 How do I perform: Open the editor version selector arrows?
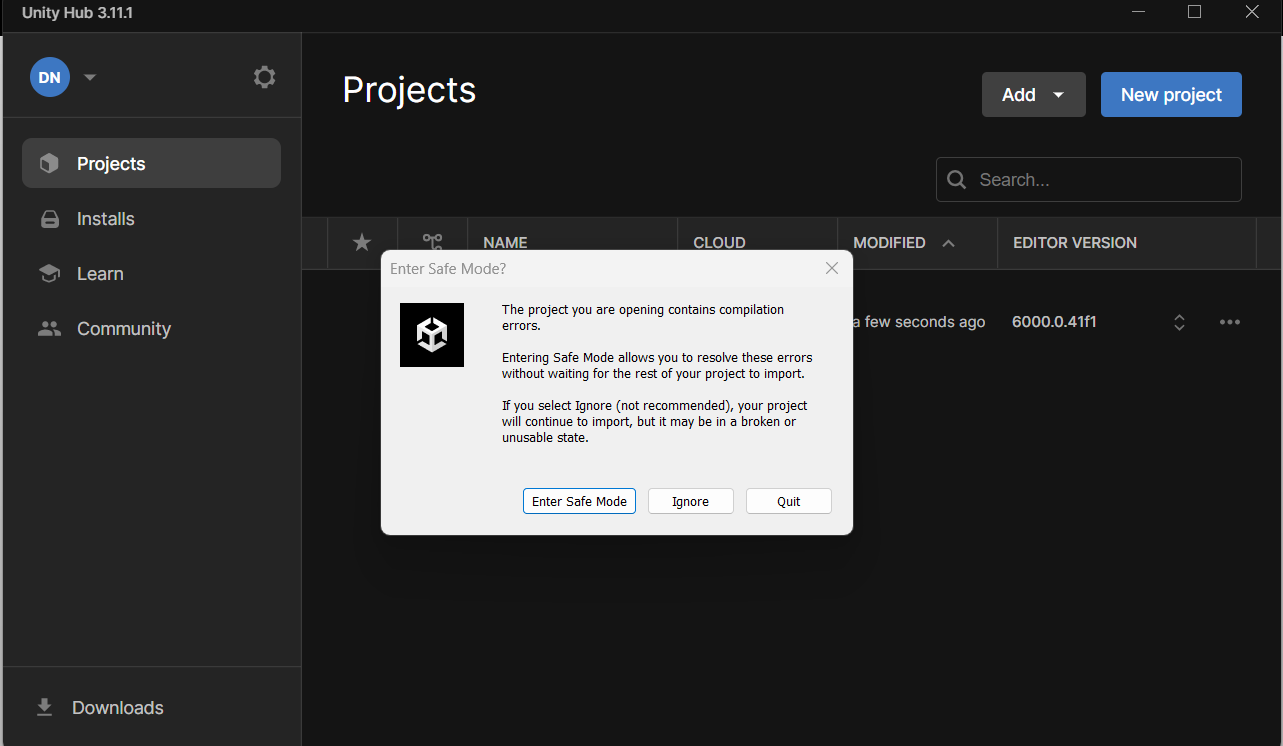(1179, 321)
